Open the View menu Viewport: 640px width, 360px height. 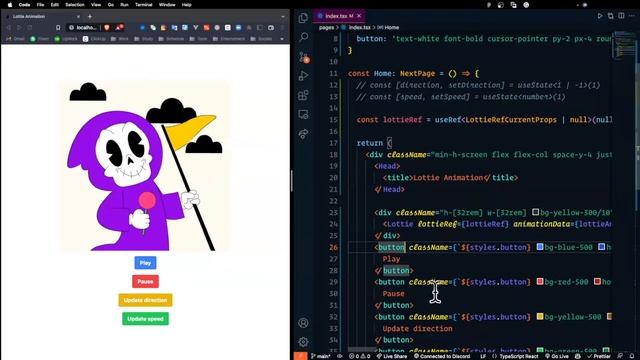[96, 4]
